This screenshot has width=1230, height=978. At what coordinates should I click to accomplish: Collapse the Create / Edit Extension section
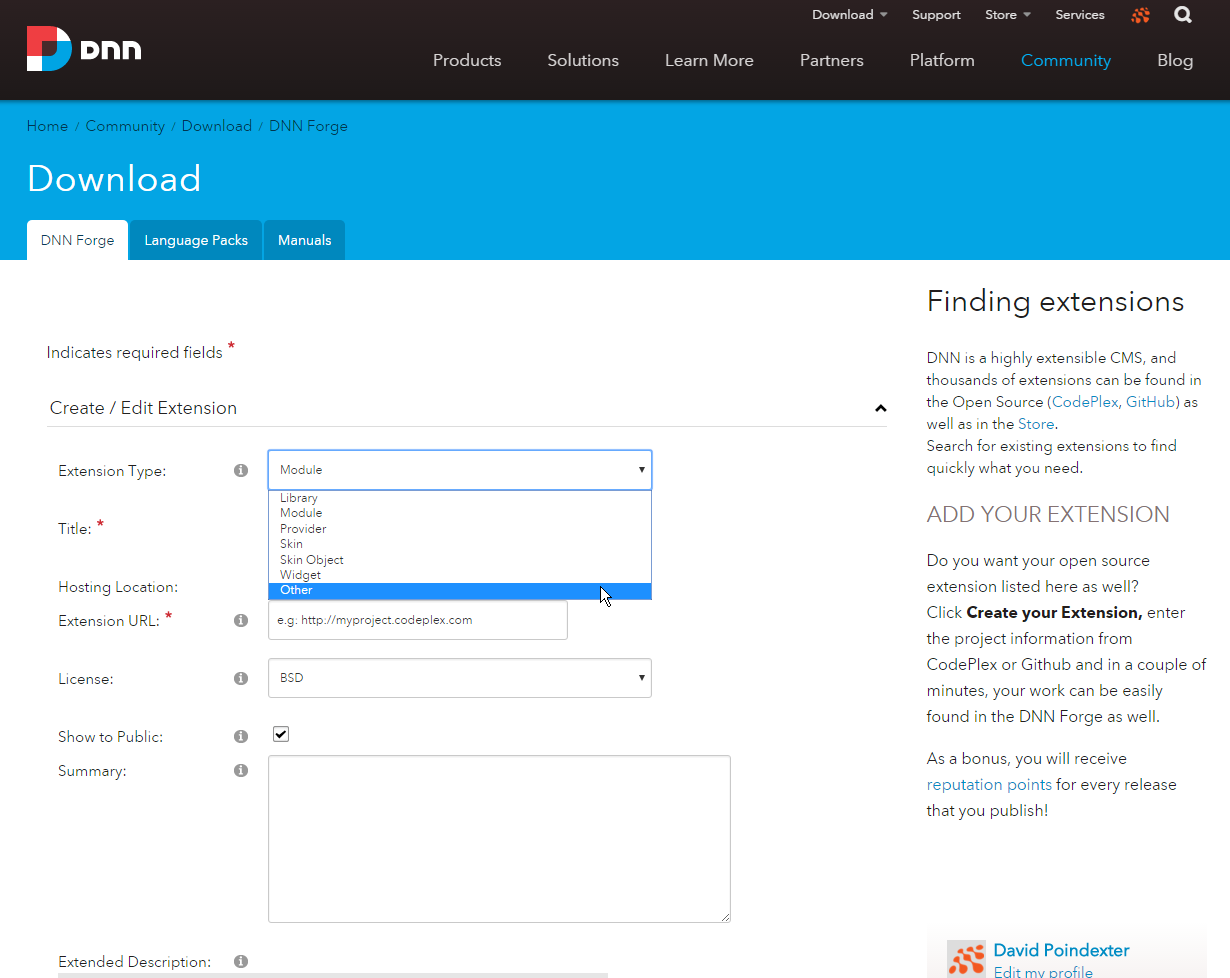click(880, 408)
